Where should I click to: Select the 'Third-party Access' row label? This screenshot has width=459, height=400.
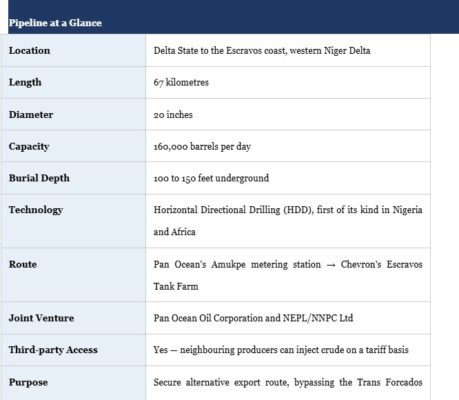coord(53,350)
